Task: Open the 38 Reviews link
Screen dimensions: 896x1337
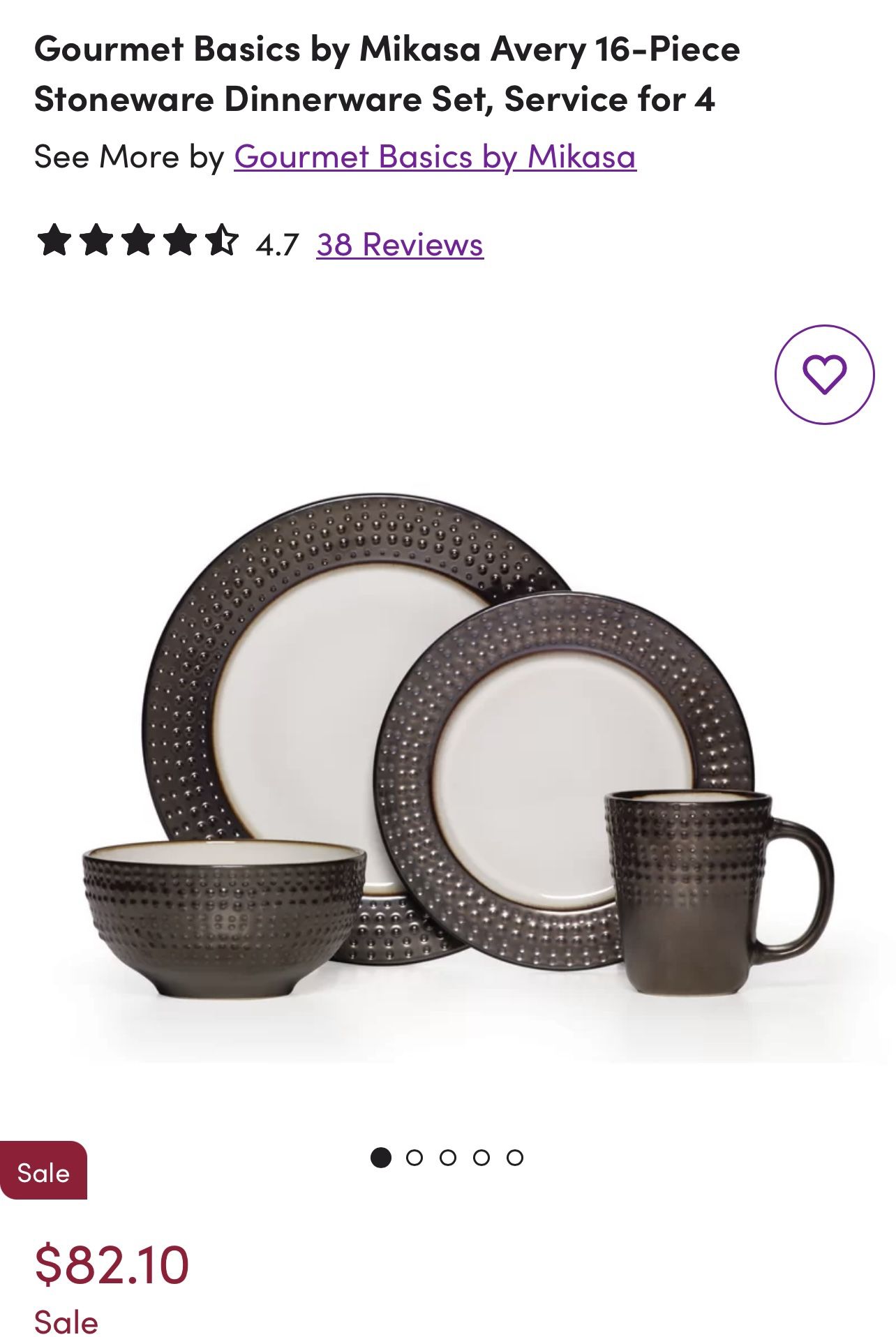Action: pyautogui.click(x=400, y=244)
